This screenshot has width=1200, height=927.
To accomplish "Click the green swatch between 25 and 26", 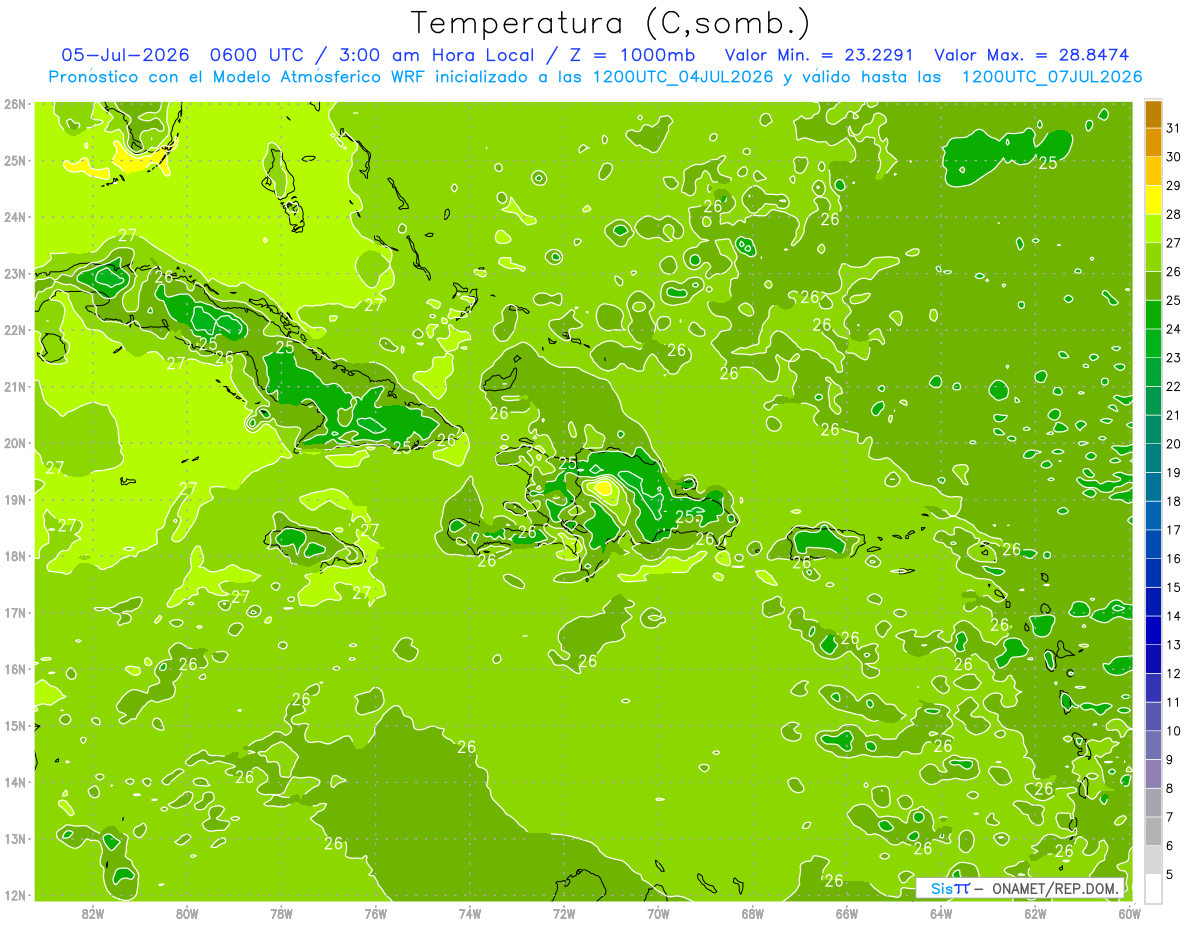I will pyautogui.click(x=1153, y=285).
